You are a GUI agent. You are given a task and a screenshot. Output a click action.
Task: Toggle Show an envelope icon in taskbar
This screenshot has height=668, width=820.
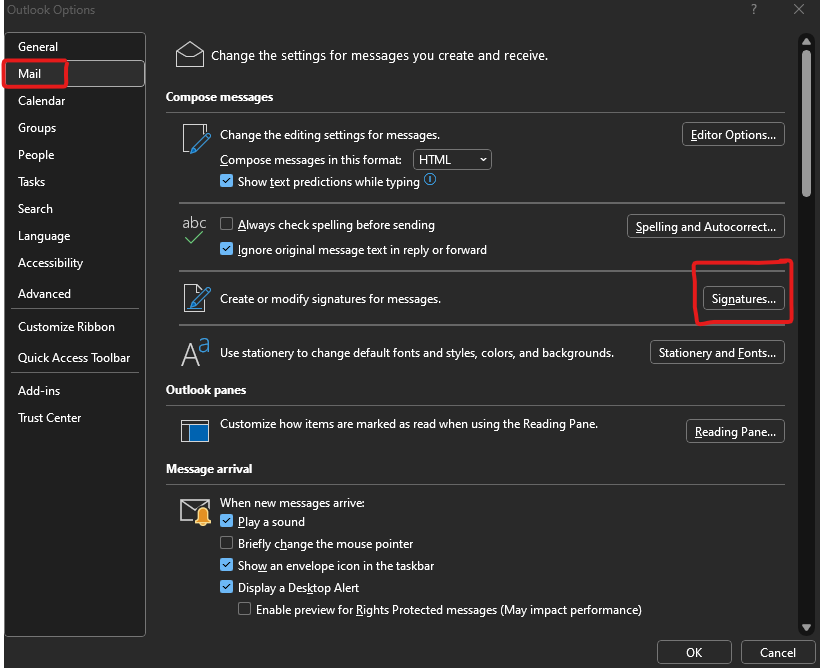pyautogui.click(x=226, y=564)
